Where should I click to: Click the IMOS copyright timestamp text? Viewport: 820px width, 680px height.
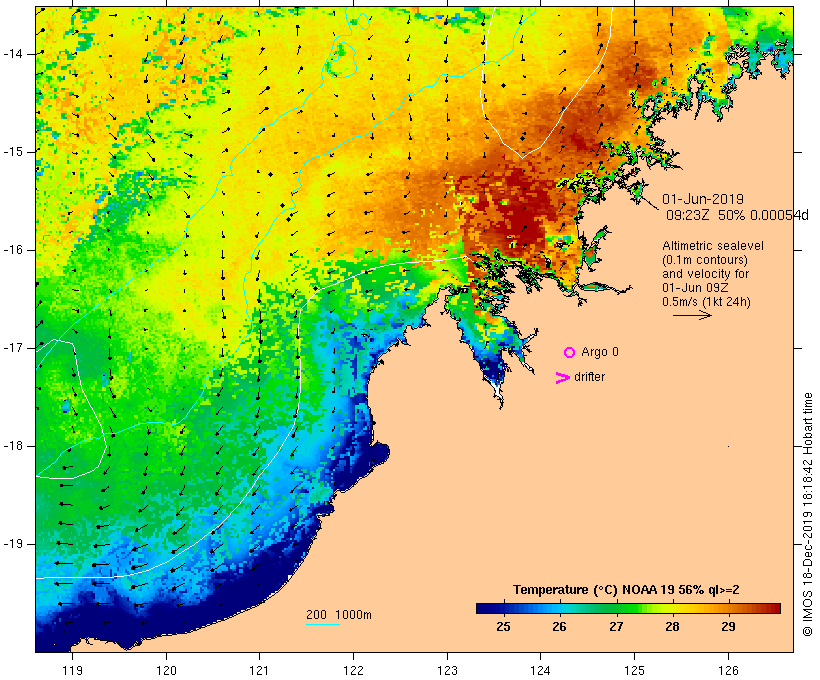807,514
